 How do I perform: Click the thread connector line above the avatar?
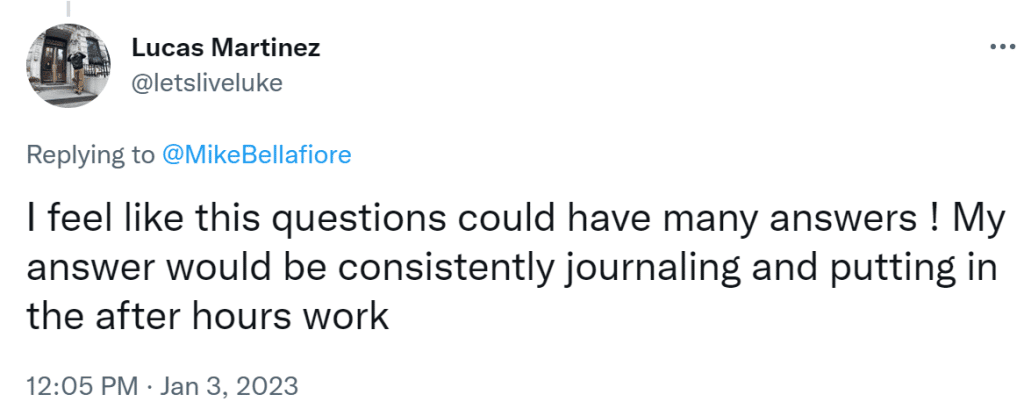pyautogui.click(x=68, y=8)
